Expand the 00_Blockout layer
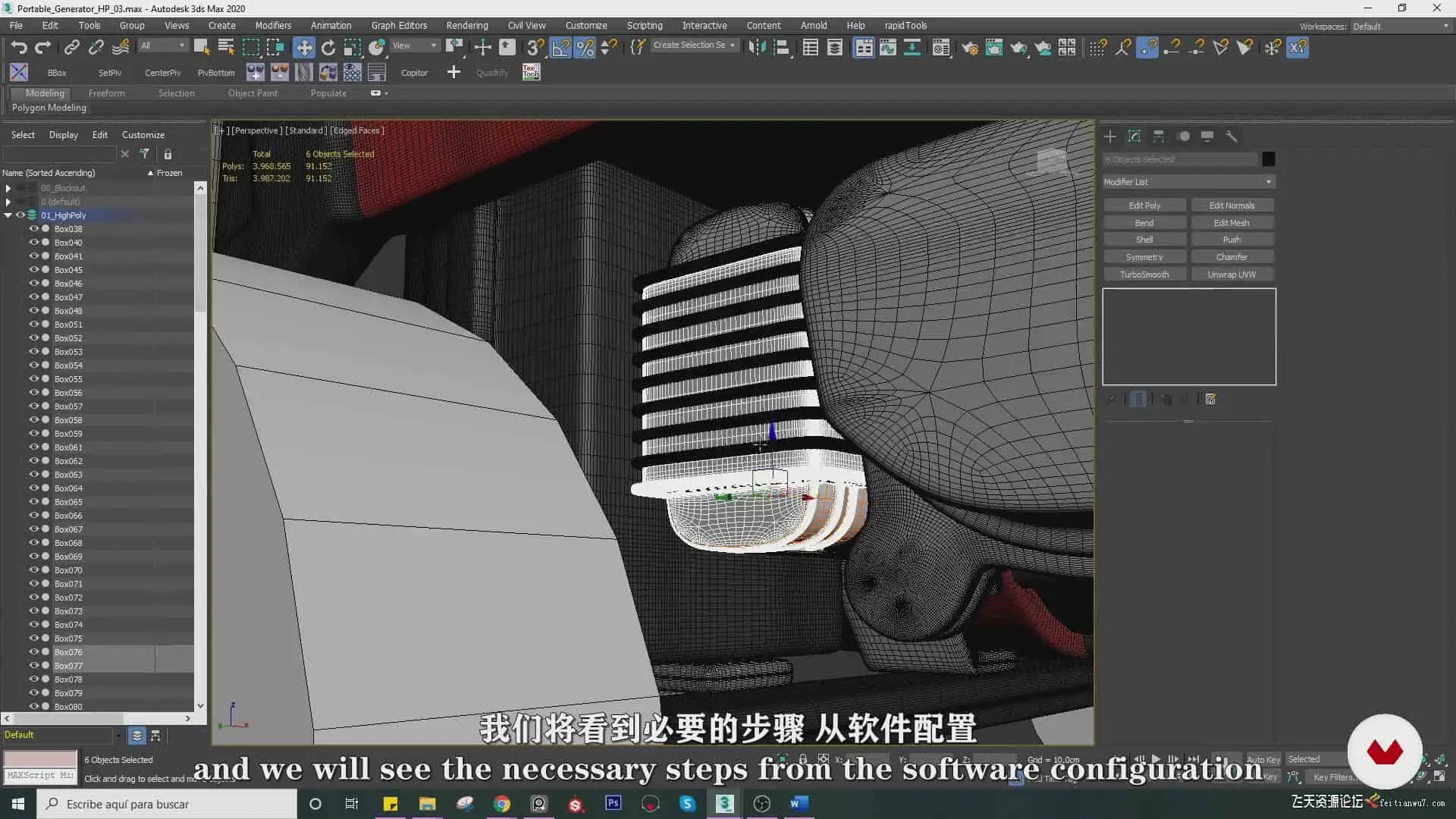The image size is (1456, 819). point(8,187)
